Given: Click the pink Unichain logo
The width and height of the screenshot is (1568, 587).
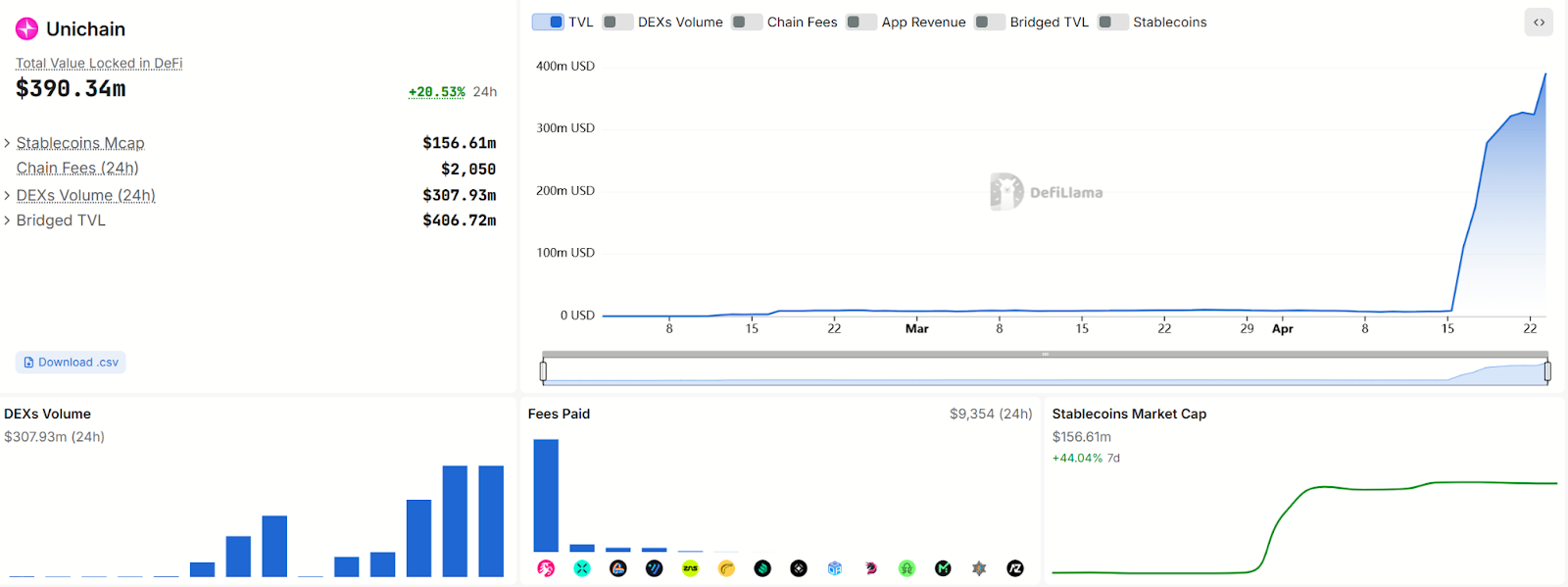Looking at the screenshot, I should 26,29.
